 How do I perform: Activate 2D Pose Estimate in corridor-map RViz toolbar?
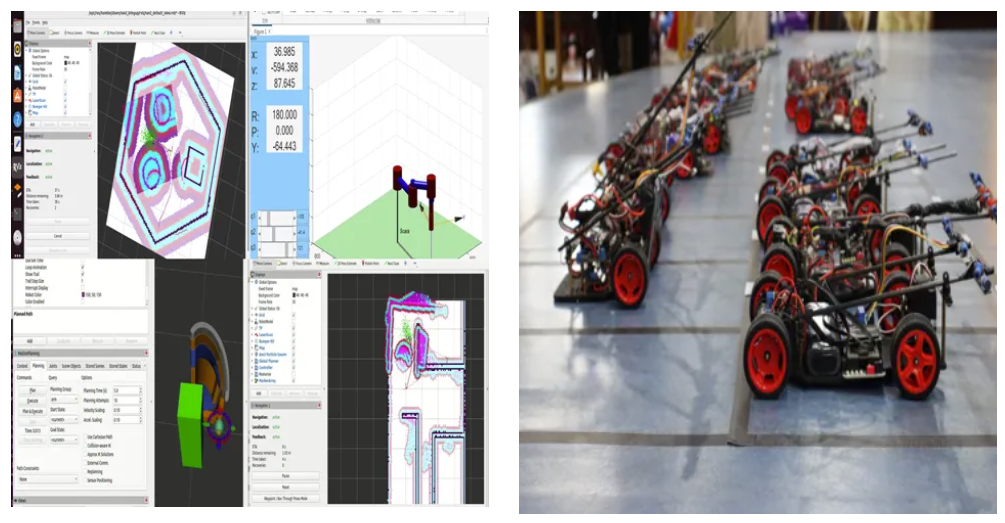(x=345, y=263)
